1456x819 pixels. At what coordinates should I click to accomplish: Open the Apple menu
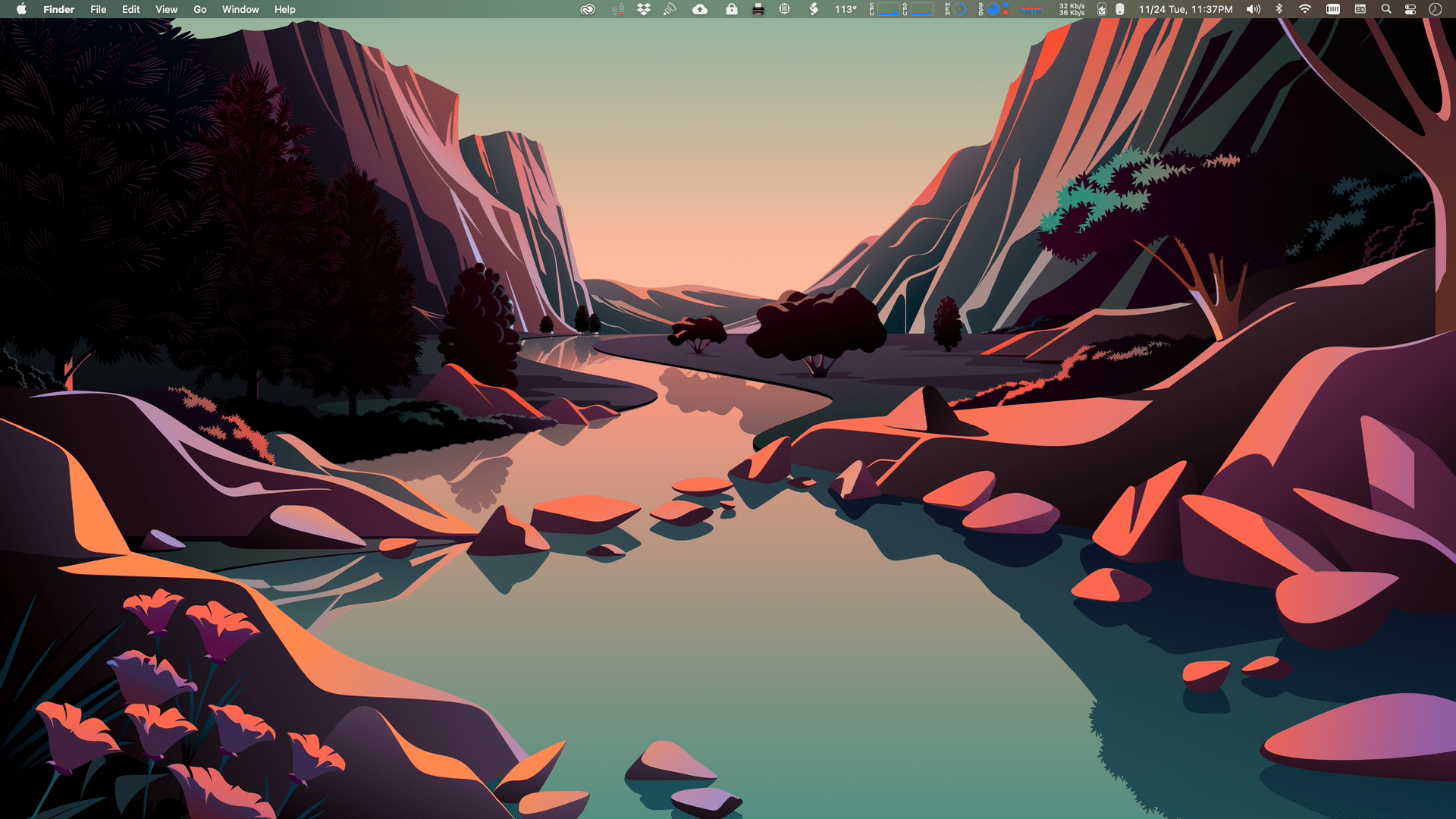pos(21,9)
